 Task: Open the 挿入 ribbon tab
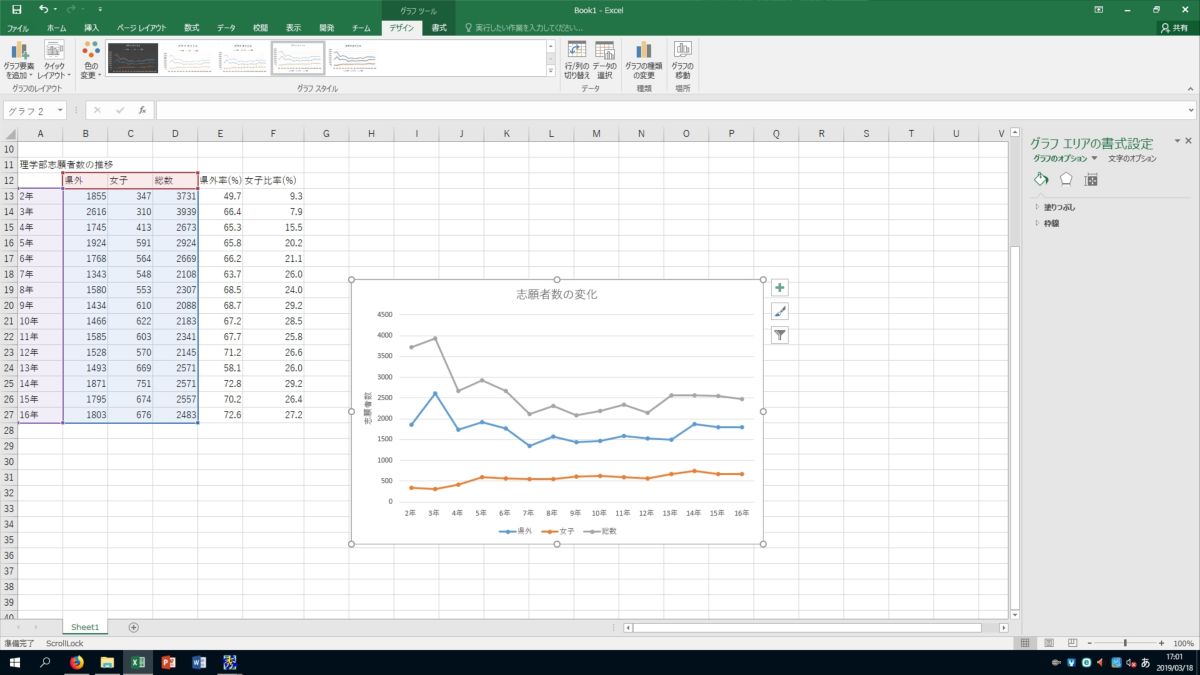(91, 28)
